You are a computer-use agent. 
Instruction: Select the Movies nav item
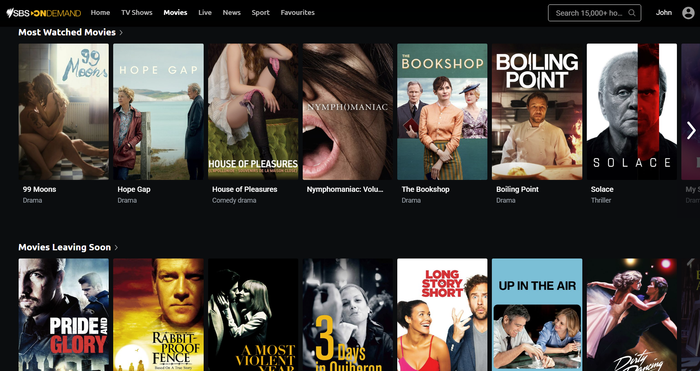click(x=175, y=13)
